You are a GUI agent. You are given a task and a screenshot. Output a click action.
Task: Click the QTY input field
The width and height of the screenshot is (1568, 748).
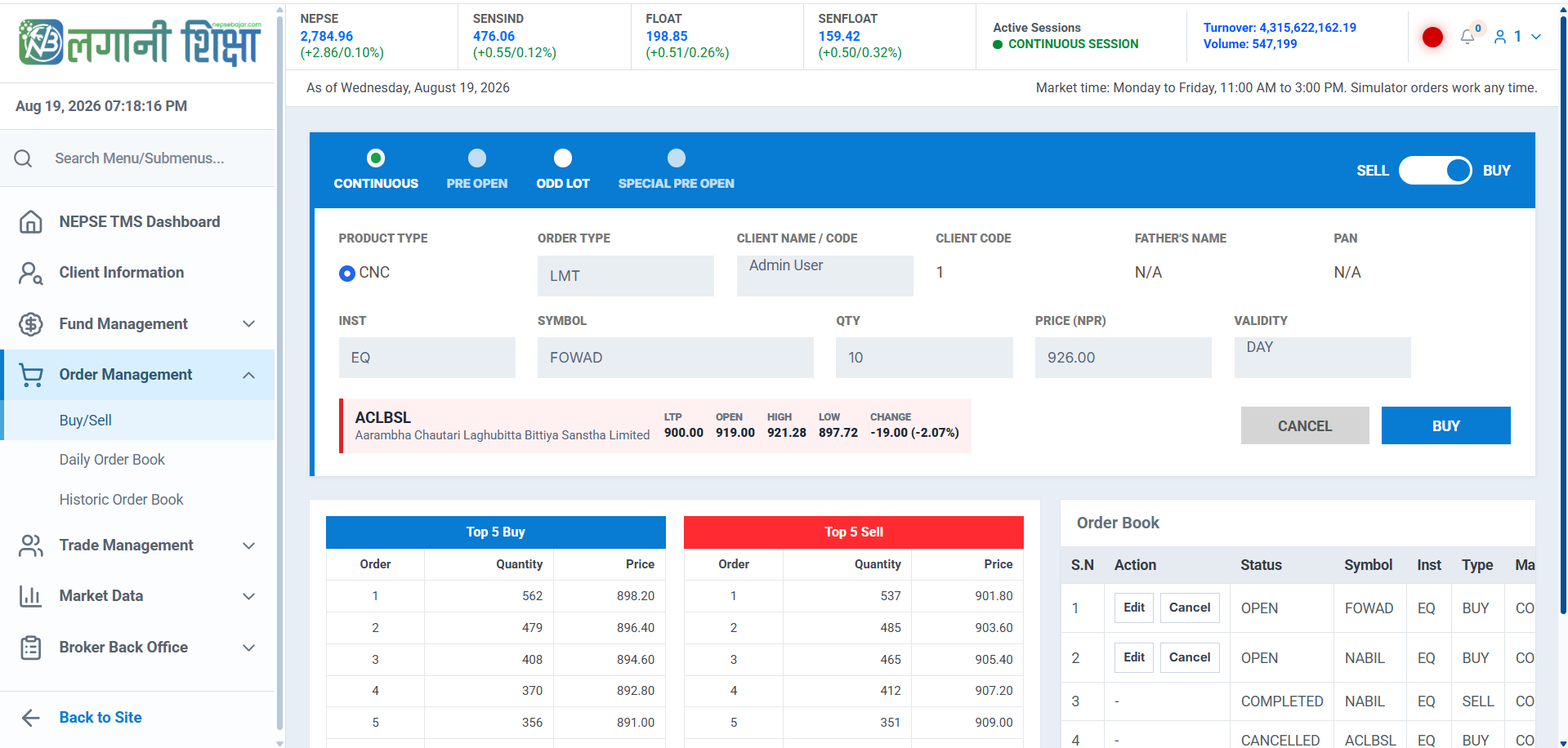(924, 358)
